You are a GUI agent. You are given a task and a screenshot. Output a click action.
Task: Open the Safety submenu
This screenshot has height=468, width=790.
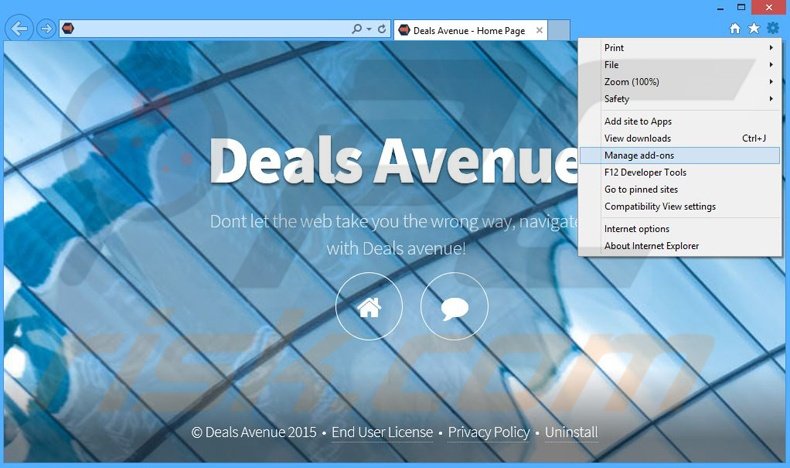[x=680, y=99]
